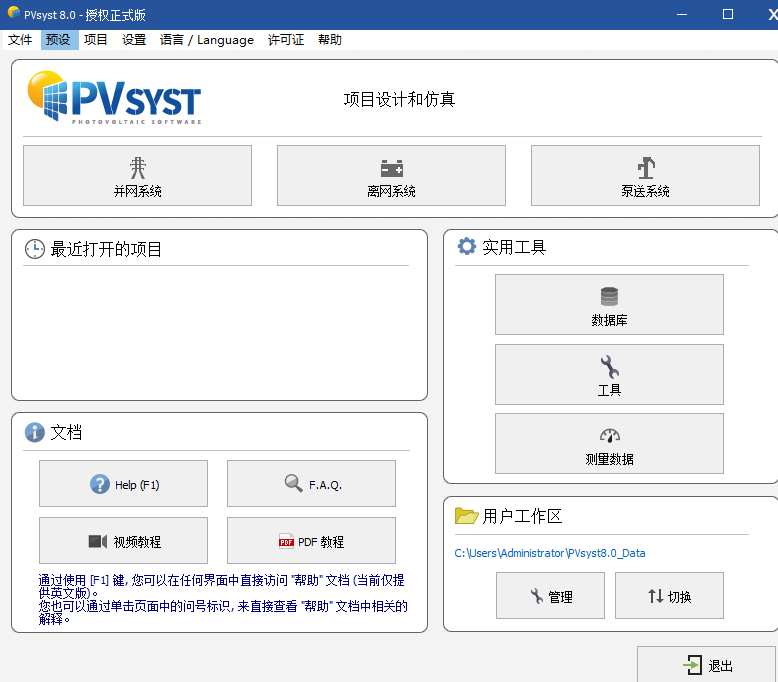Image resolution: width=778 pixels, height=682 pixels.
Task: Click the 离网系统 battery icon
Action: [391, 168]
